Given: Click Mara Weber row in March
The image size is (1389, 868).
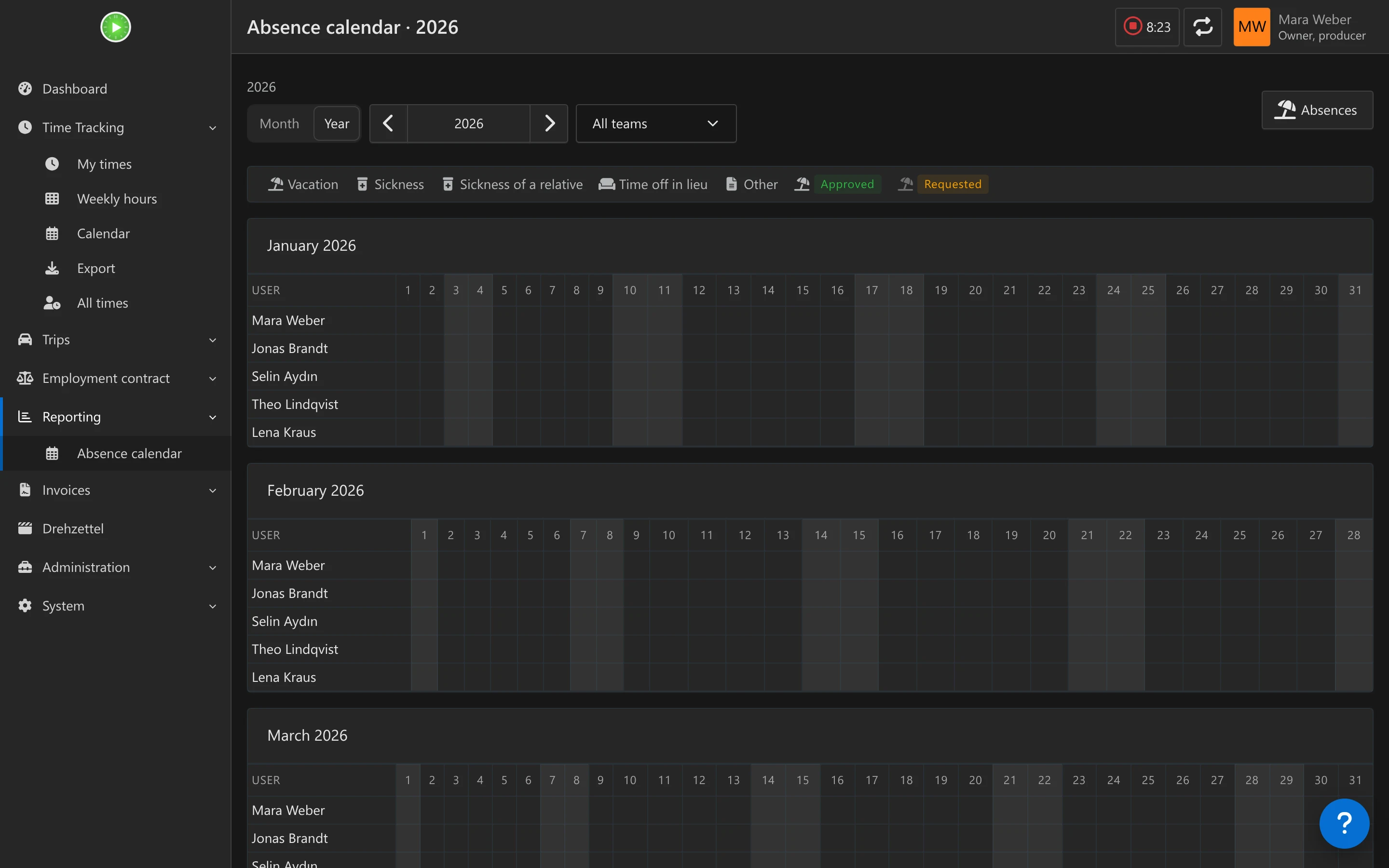Looking at the screenshot, I should [x=810, y=810].
